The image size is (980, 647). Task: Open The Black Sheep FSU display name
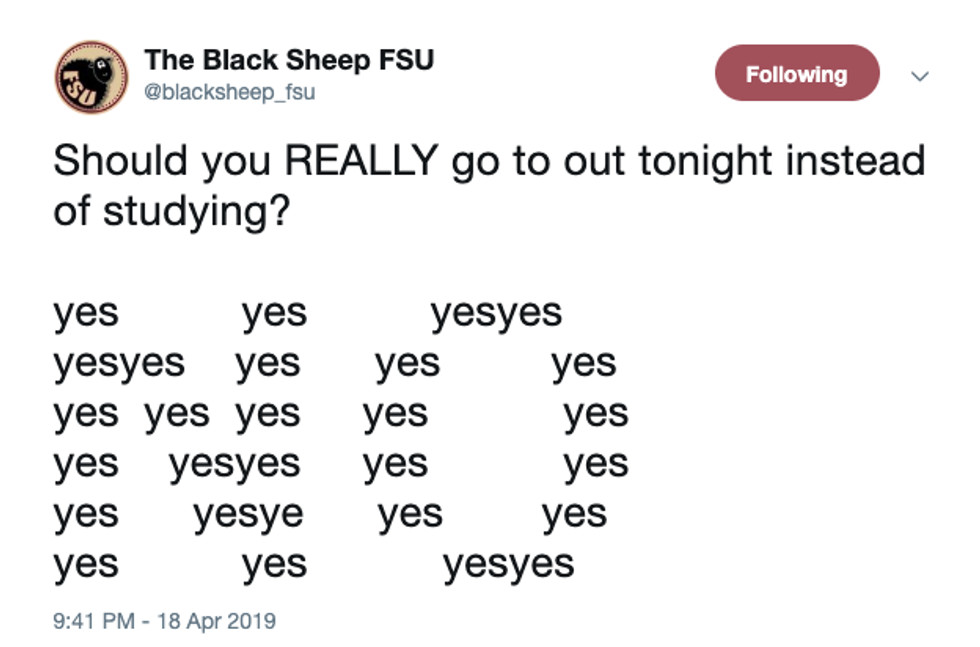tap(289, 60)
